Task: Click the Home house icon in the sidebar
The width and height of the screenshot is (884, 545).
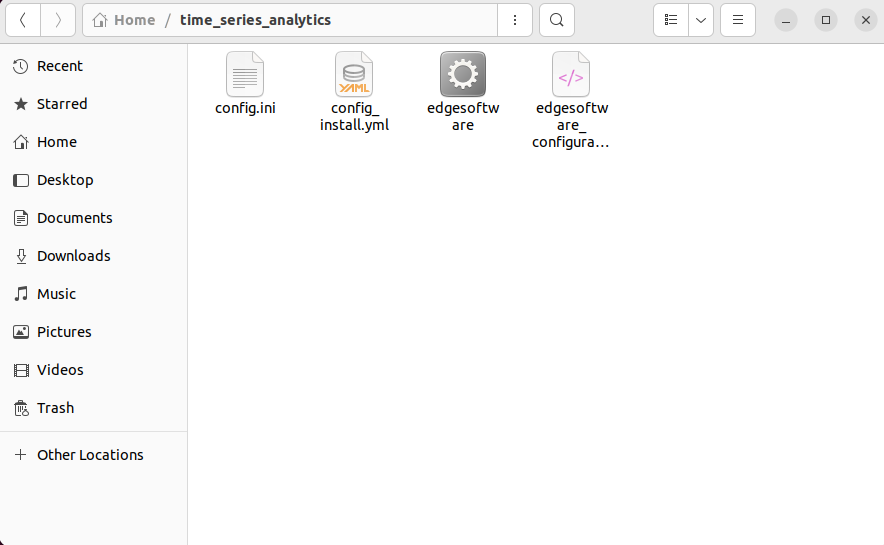Action: (21, 142)
